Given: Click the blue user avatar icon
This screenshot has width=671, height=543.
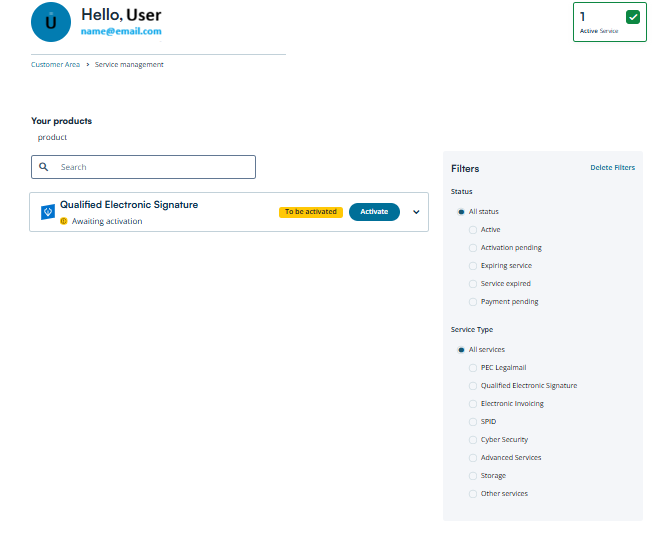Looking at the screenshot, I should coord(51,22).
